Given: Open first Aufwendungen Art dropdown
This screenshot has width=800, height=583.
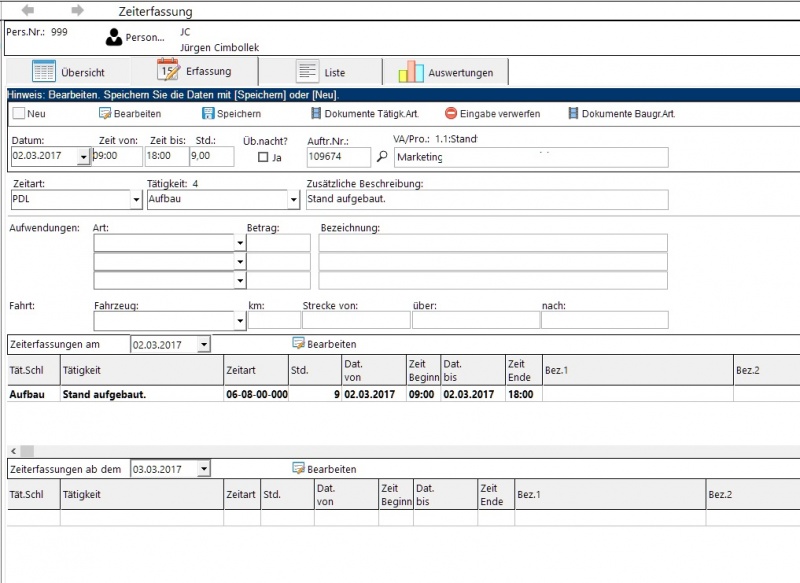Looking at the screenshot, I should (240, 243).
